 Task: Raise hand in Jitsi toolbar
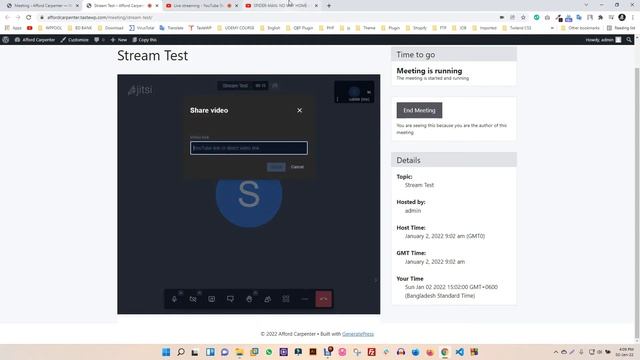click(249, 299)
